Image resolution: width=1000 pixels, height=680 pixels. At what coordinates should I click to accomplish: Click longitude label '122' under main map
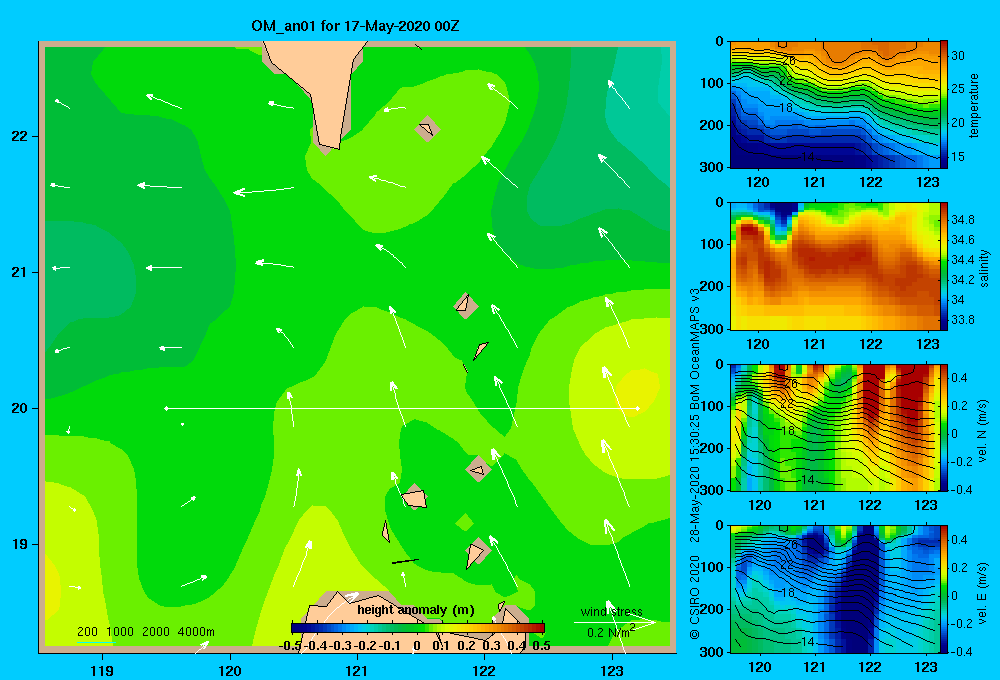coord(485,670)
